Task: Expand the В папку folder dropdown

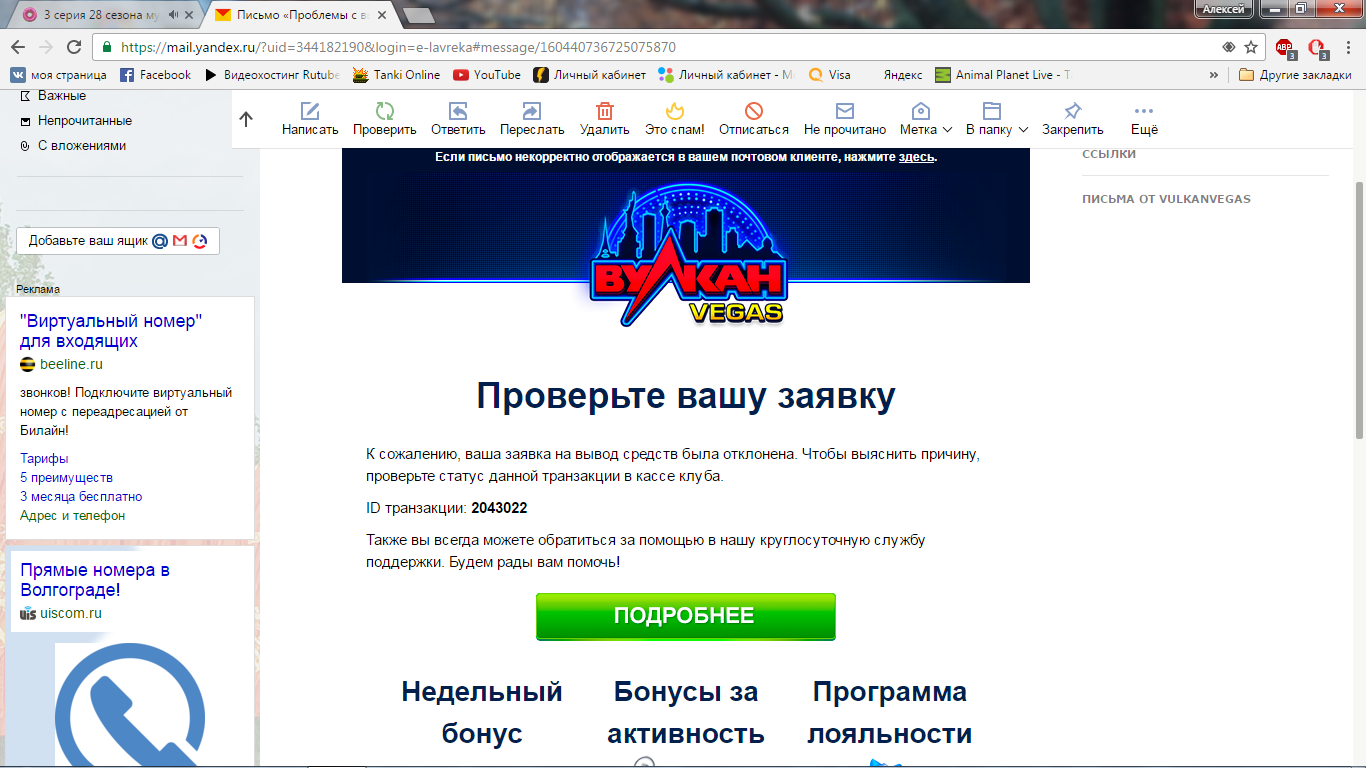Action: pyautogui.click(x=993, y=119)
